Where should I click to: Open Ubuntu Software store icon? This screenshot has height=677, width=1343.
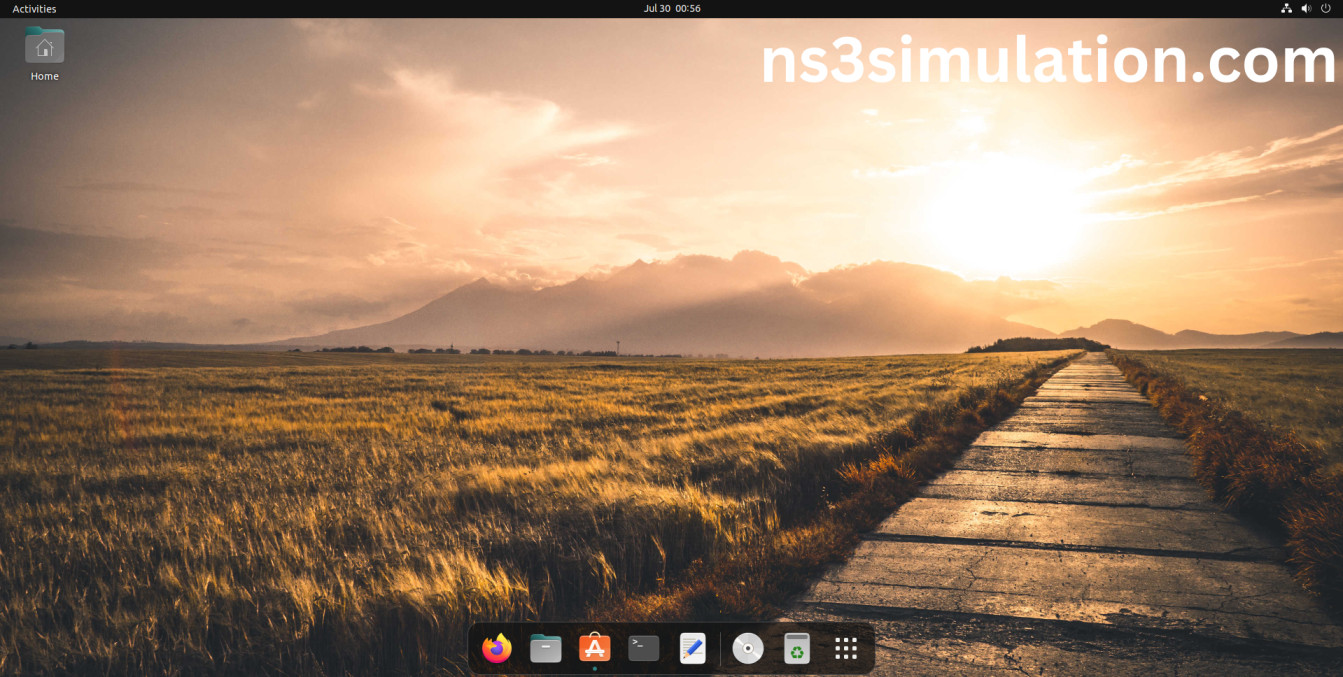point(594,648)
